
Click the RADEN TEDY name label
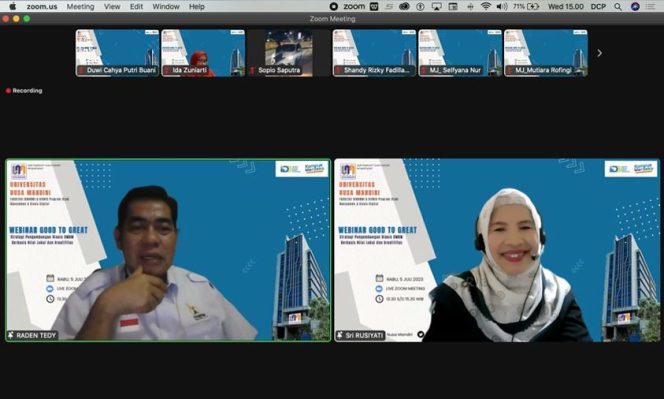[36, 335]
